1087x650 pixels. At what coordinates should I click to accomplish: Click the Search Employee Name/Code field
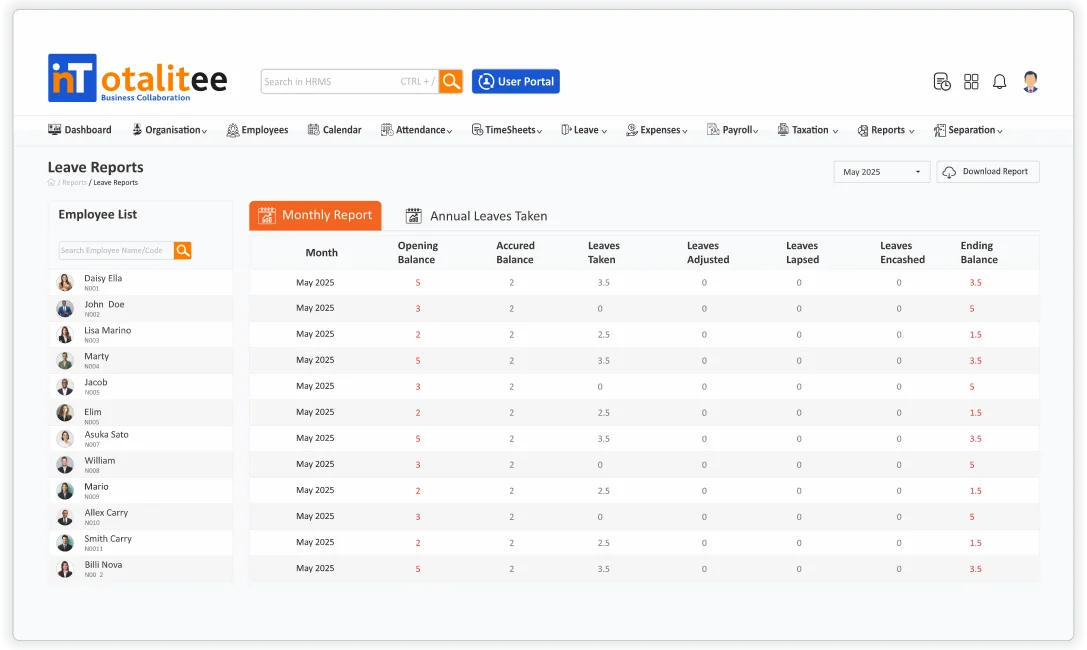click(115, 251)
